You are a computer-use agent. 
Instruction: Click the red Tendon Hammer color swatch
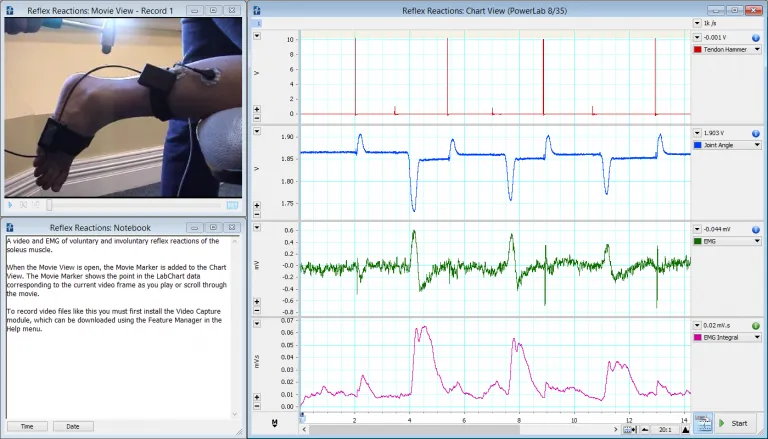coord(699,49)
